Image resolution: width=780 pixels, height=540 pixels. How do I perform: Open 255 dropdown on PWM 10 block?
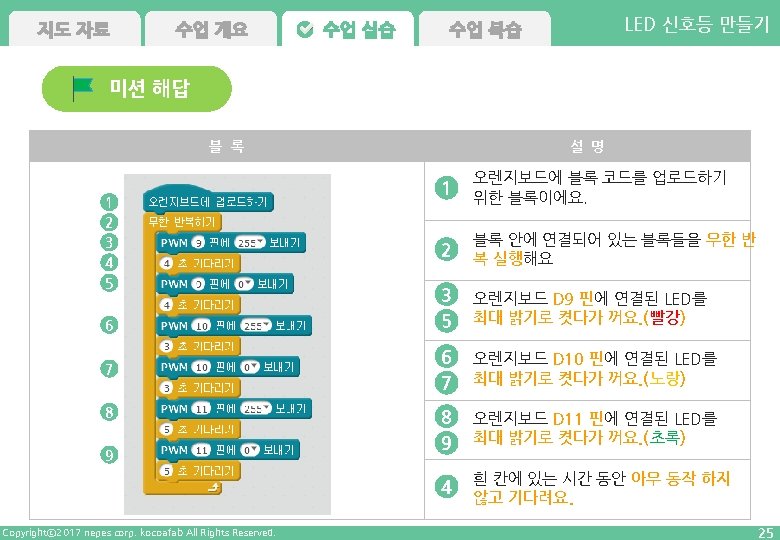pos(258,325)
